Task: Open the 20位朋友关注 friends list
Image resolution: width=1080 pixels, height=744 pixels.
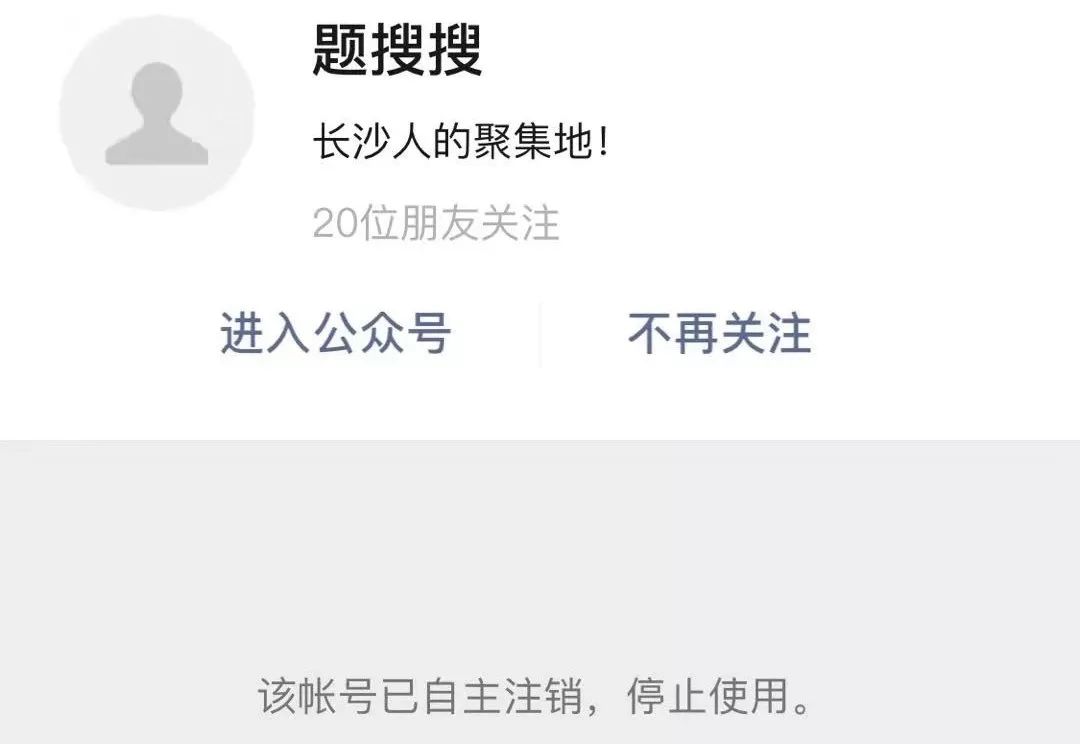Action: [435, 223]
